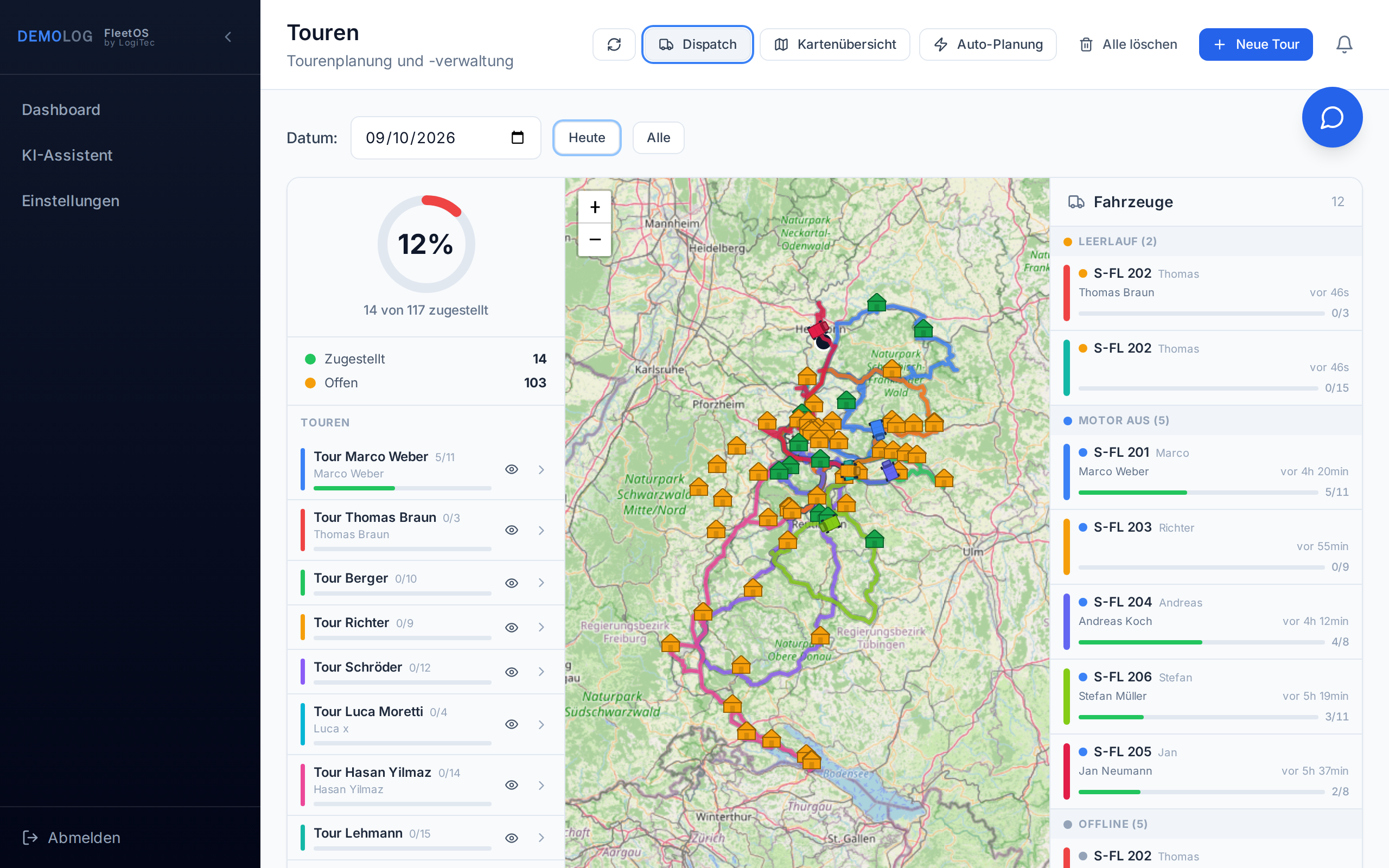
Task: Click Alle löschen trash button
Action: pyautogui.click(x=1128, y=44)
